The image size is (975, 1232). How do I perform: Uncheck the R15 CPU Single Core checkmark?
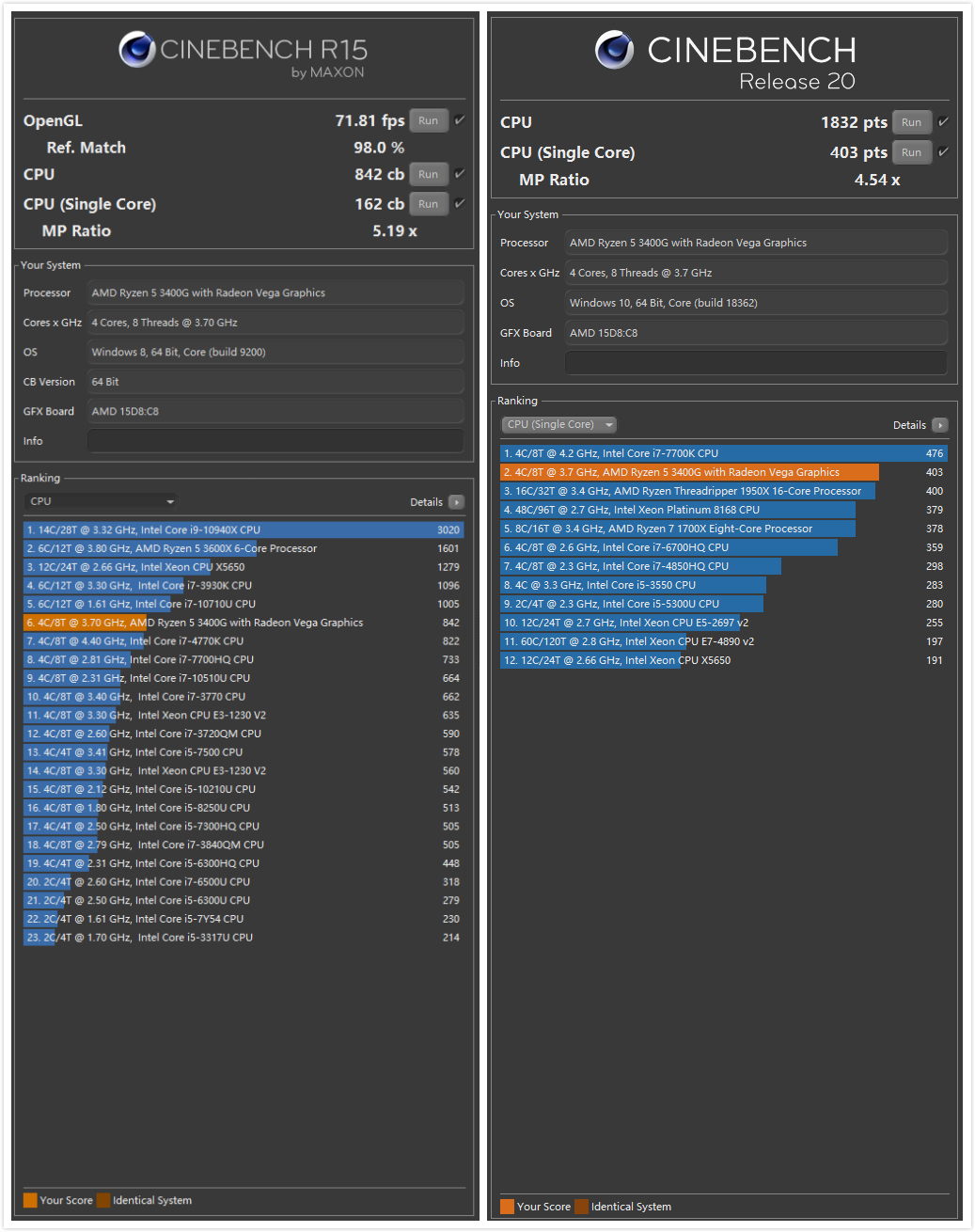tap(460, 204)
